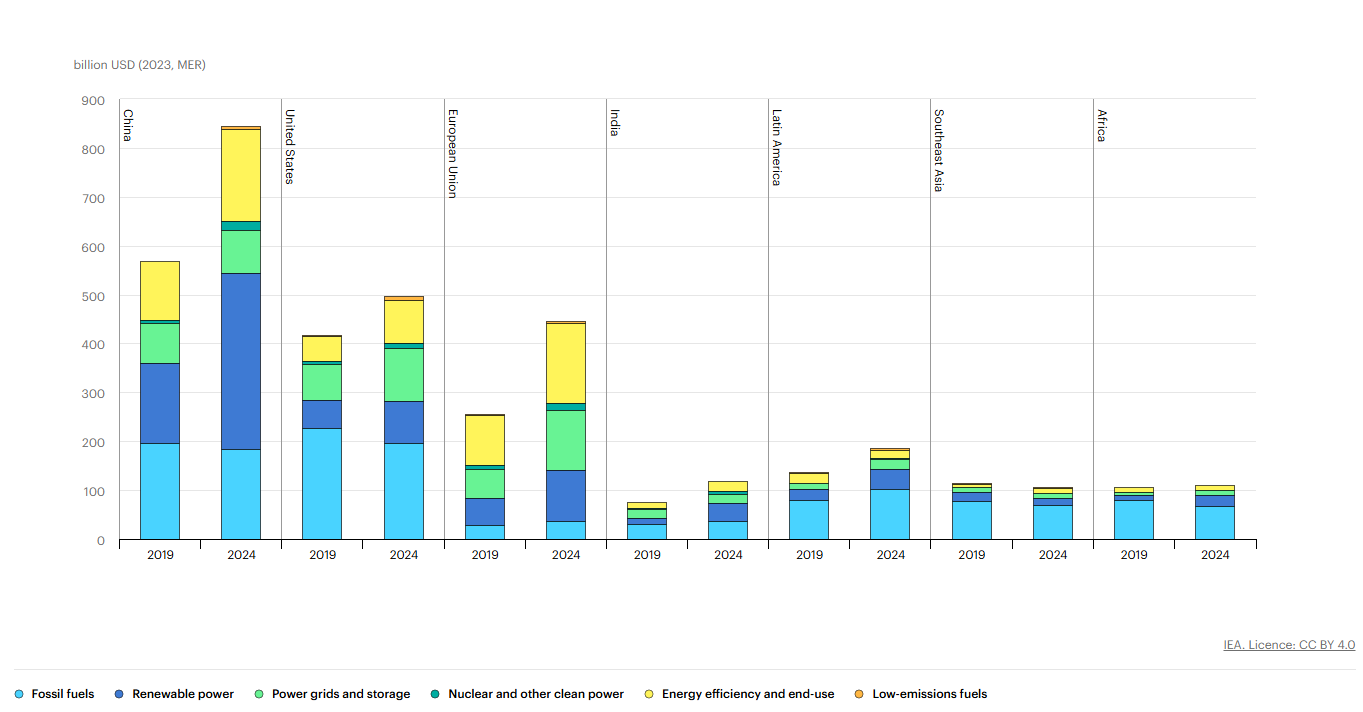Select Latin America 2024 renewable power segment

point(891,480)
